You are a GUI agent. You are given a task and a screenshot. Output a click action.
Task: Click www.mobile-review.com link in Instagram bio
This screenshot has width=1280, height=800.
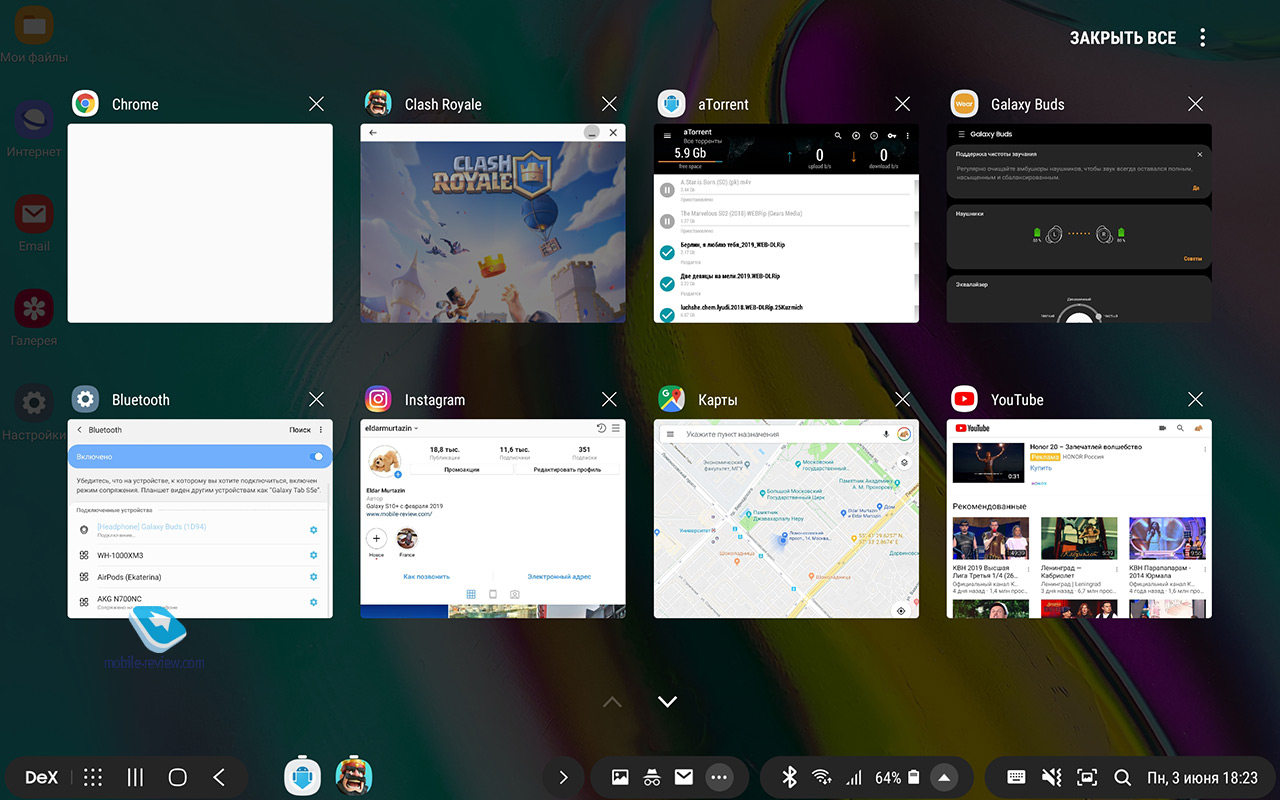398,514
